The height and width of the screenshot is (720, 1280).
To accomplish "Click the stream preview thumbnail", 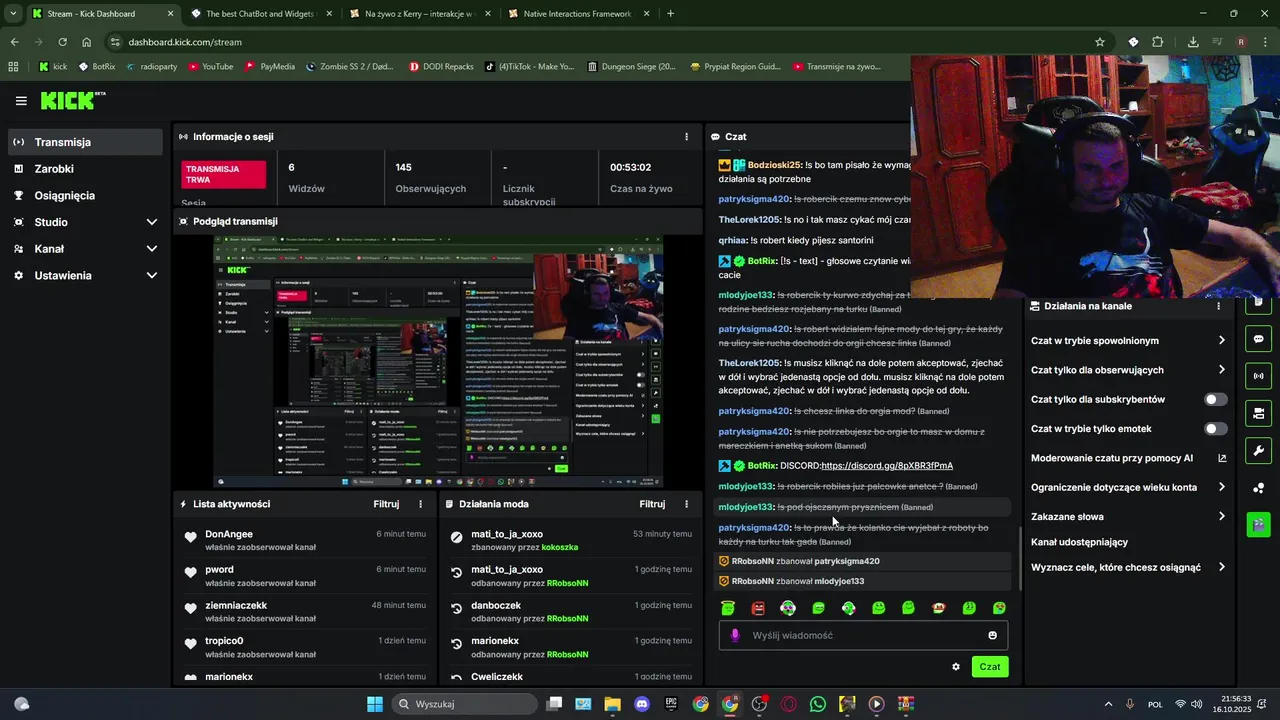I will [x=438, y=362].
